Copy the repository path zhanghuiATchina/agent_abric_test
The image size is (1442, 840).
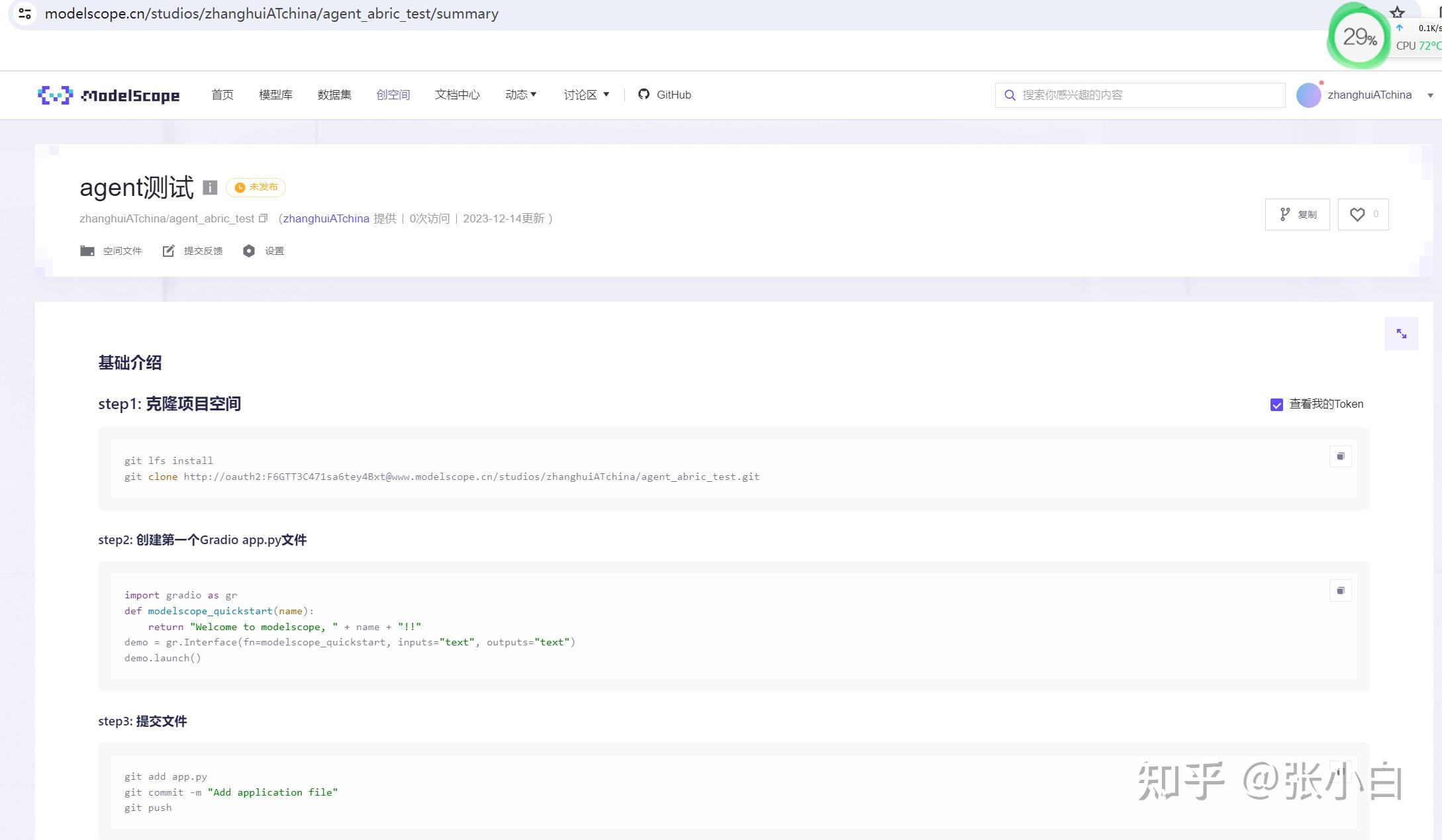263,218
